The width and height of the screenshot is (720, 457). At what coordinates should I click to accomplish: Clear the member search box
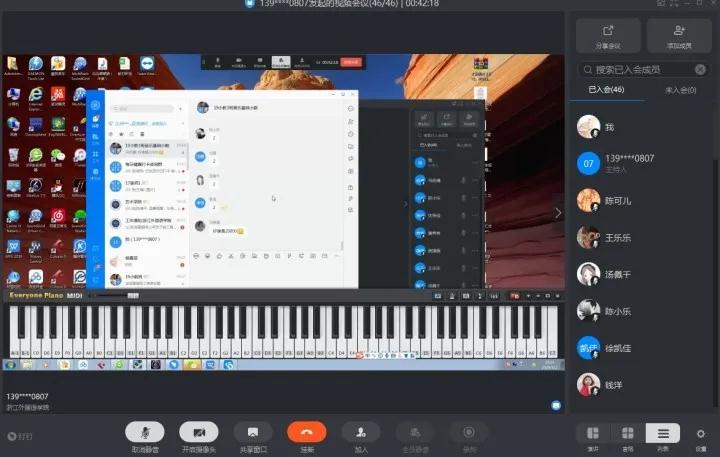coord(698,70)
